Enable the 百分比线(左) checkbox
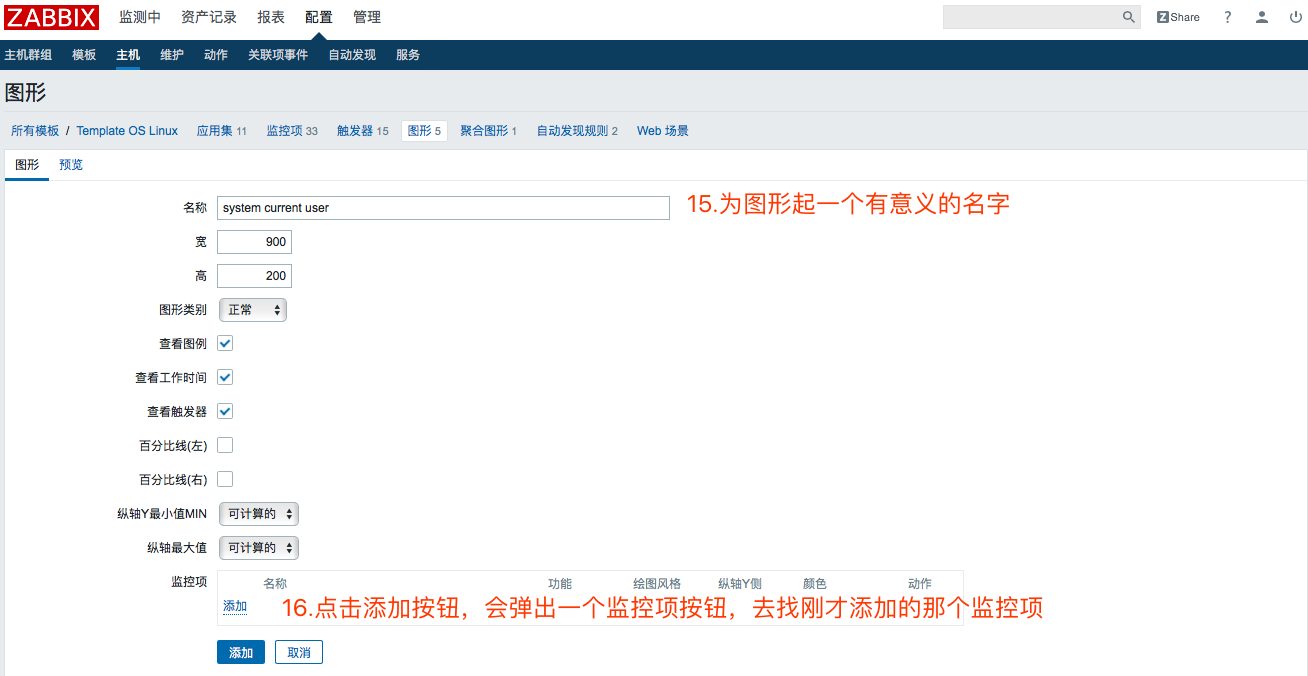 point(225,445)
